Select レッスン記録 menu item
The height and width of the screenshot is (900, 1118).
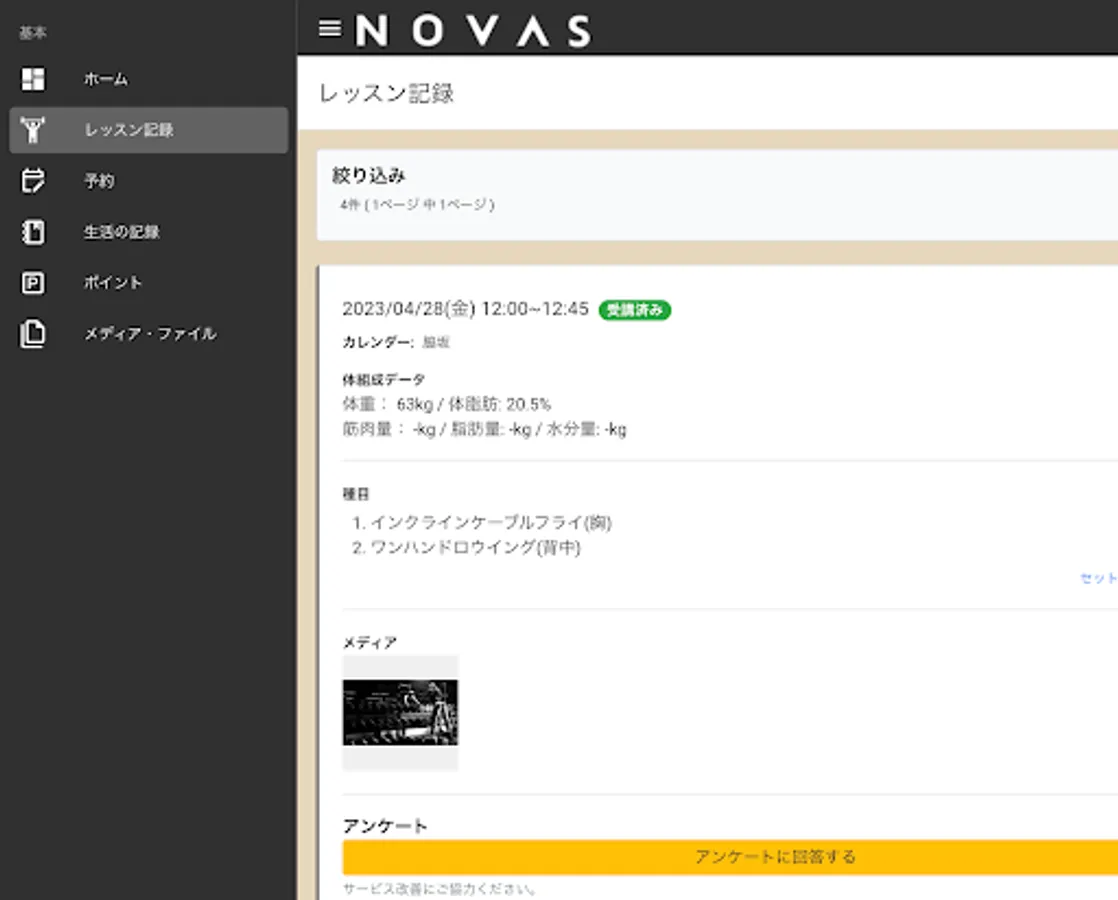click(148, 130)
